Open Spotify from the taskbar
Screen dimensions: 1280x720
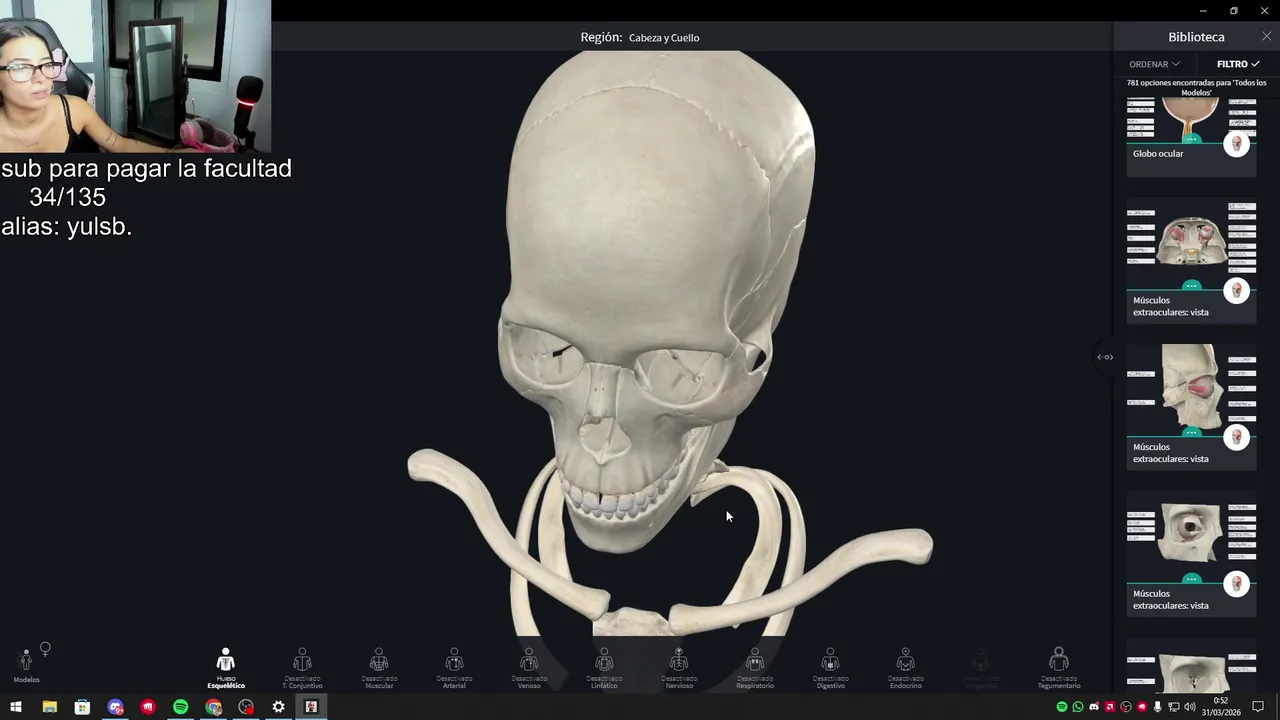click(x=180, y=707)
